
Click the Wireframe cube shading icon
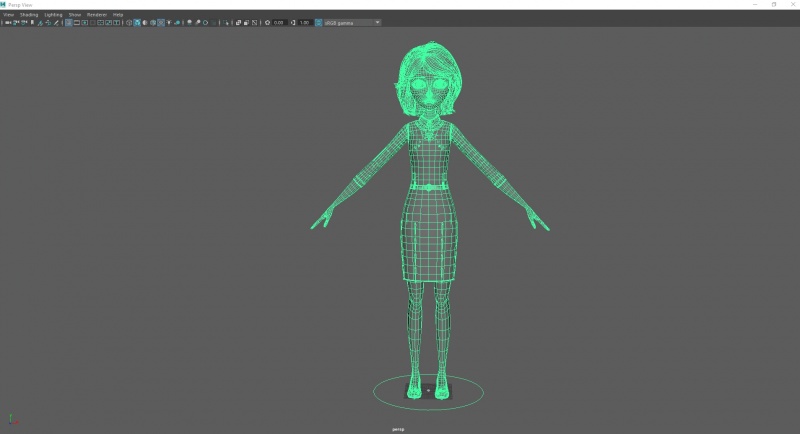pyautogui.click(x=128, y=22)
